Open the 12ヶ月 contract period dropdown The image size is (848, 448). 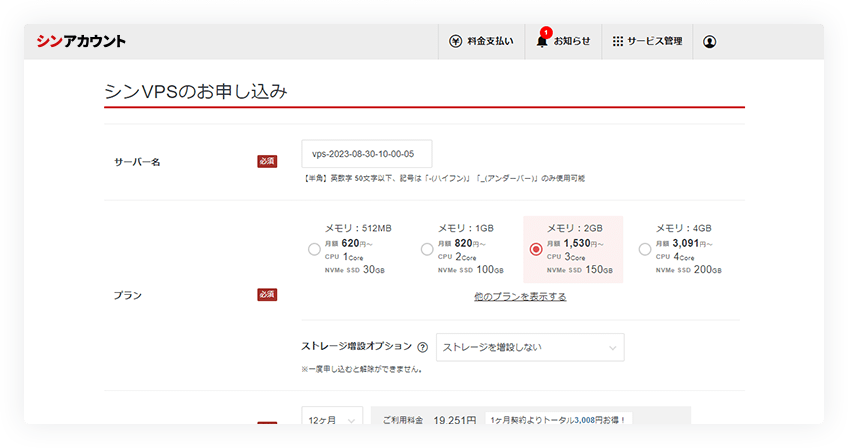(332, 417)
